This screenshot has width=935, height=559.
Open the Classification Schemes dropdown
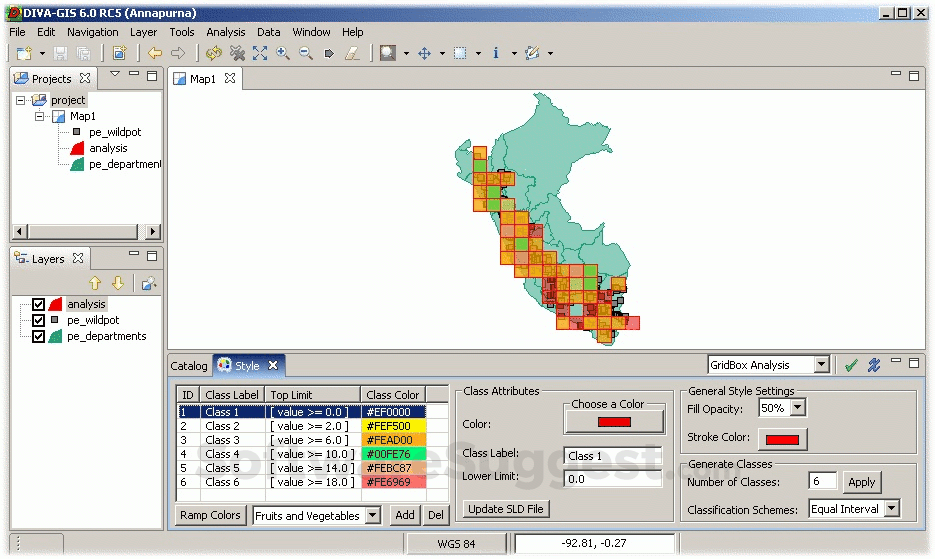(x=891, y=509)
